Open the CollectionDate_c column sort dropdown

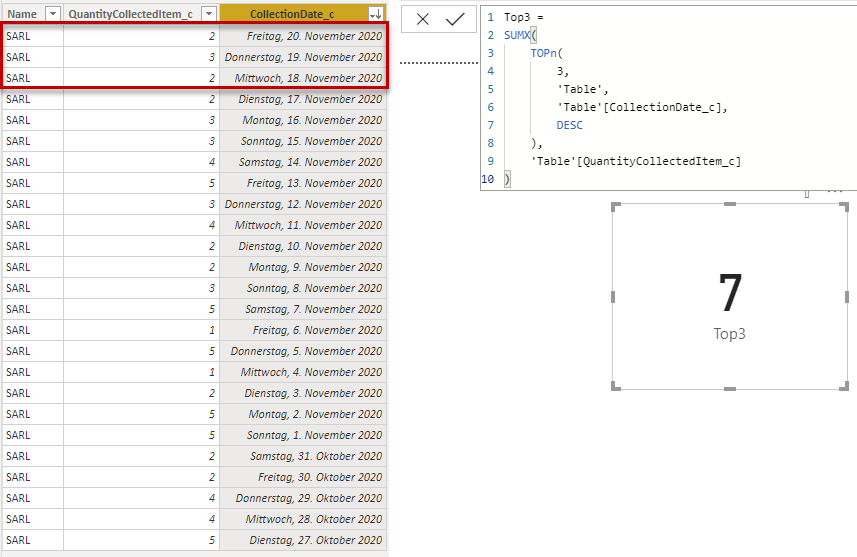pos(375,14)
